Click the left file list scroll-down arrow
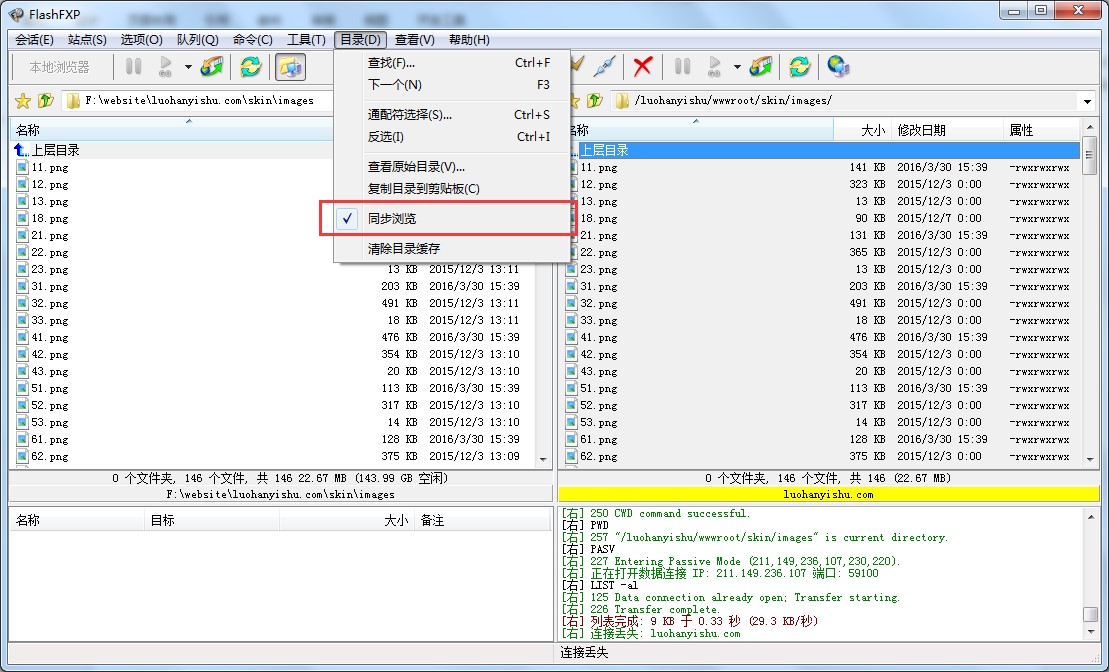 coord(543,459)
